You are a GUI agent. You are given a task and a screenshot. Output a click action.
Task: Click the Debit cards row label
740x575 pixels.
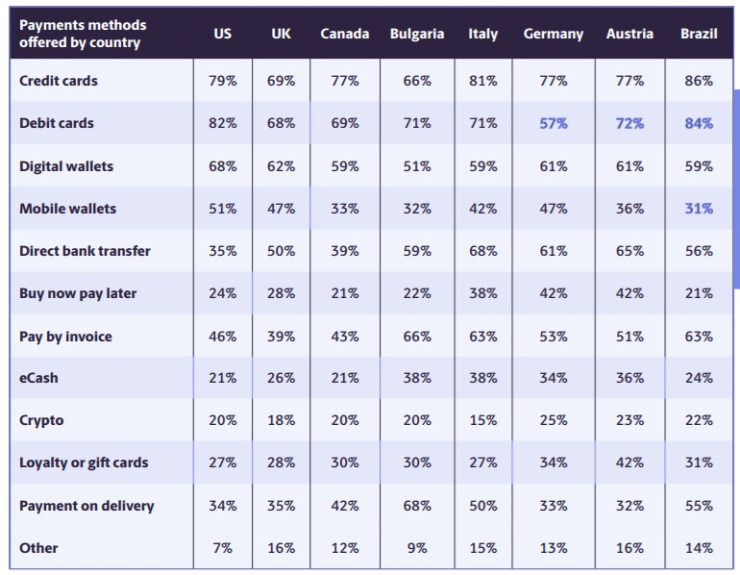point(56,123)
